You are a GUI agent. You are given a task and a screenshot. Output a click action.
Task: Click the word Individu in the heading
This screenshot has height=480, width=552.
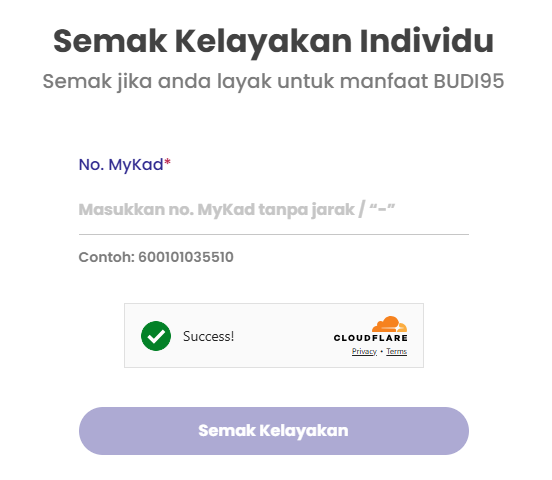(x=427, y=41)
